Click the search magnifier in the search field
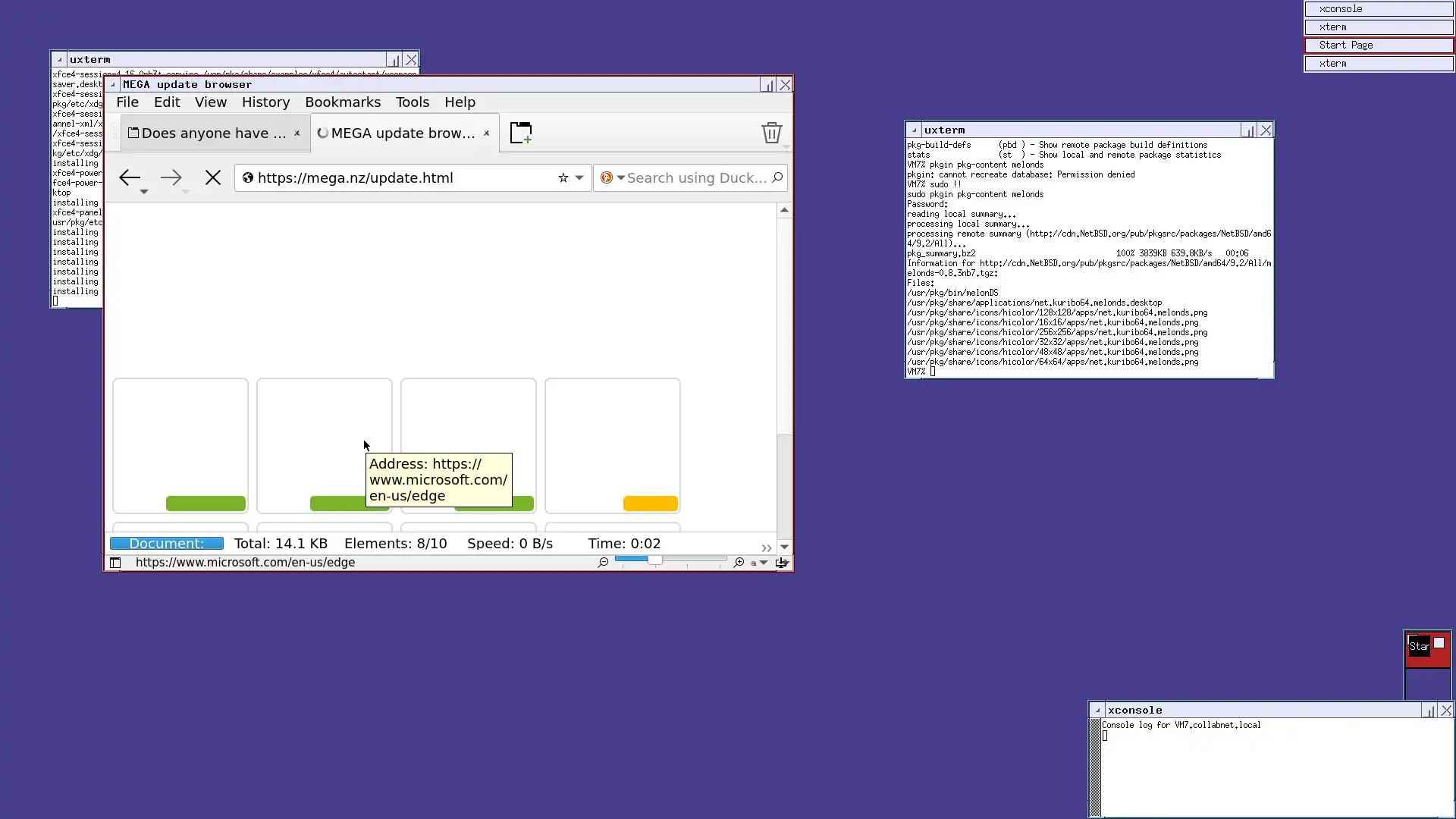 point(777,177)
